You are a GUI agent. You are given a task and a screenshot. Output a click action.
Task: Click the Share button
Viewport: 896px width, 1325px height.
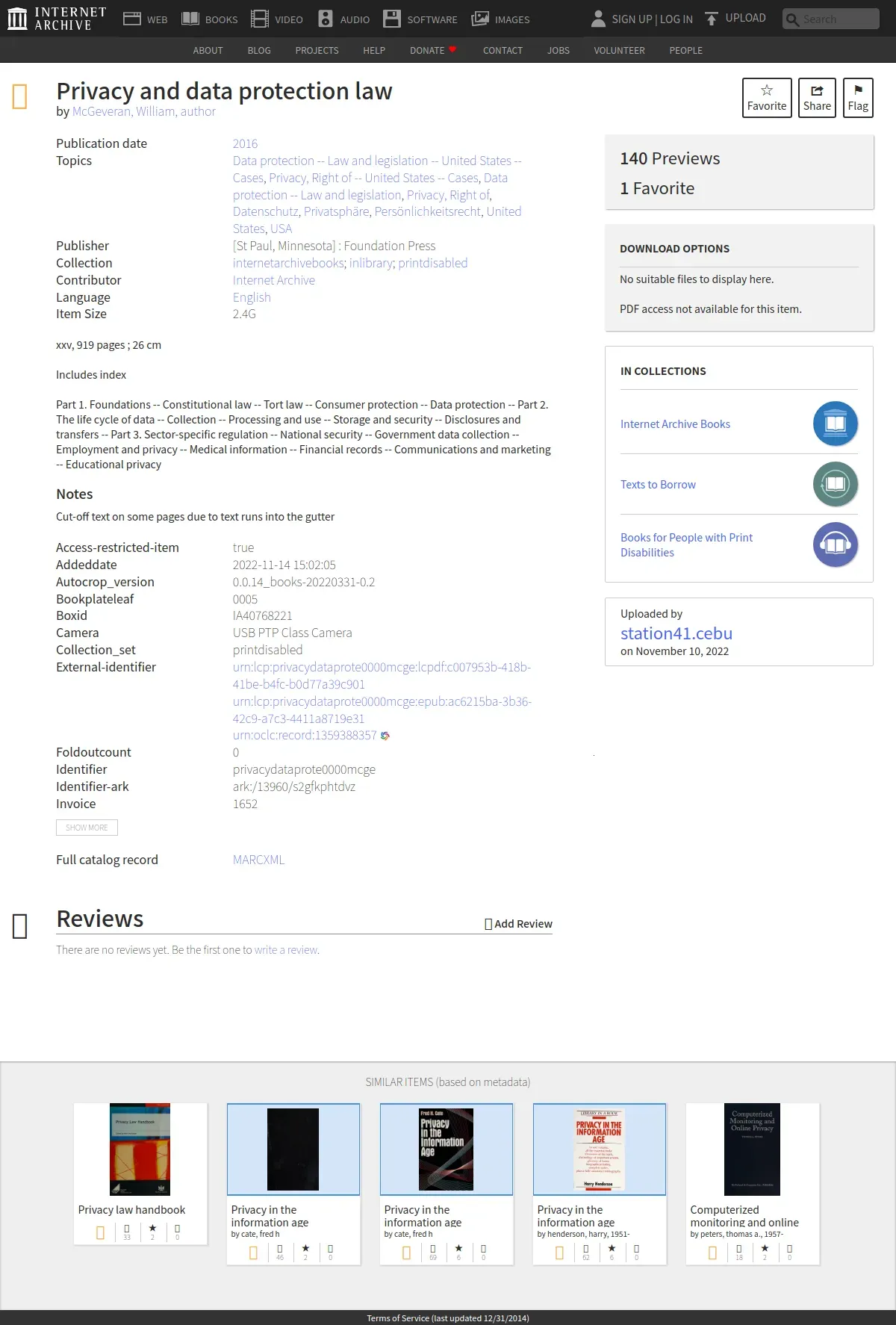pos(817,98)
